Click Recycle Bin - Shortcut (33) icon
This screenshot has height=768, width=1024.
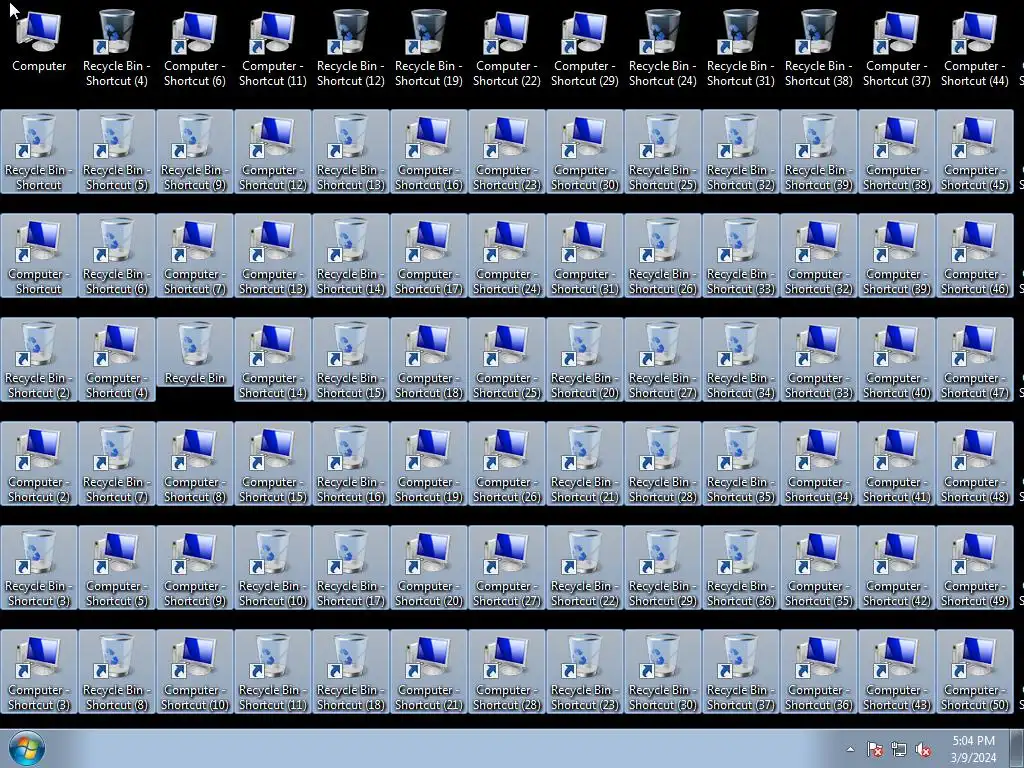(741, 255)
